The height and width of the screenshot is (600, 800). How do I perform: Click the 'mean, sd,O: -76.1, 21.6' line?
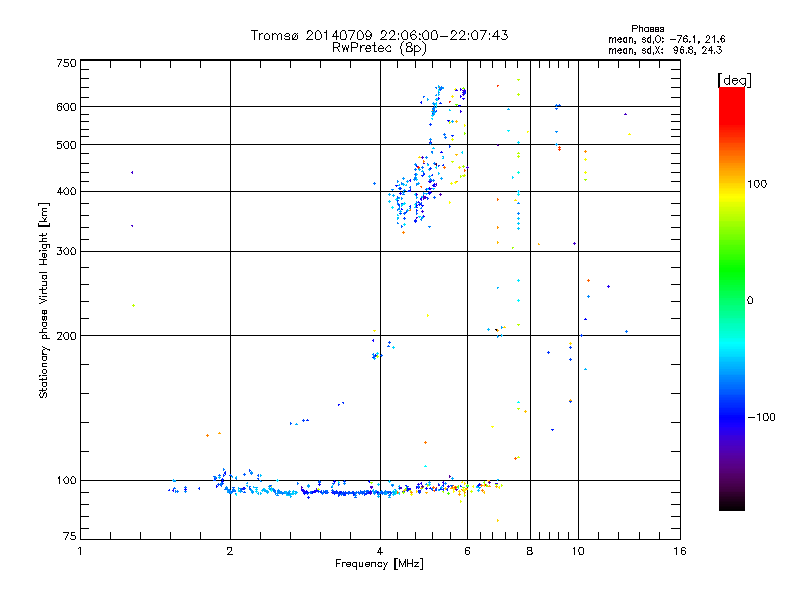click(666, 39)
